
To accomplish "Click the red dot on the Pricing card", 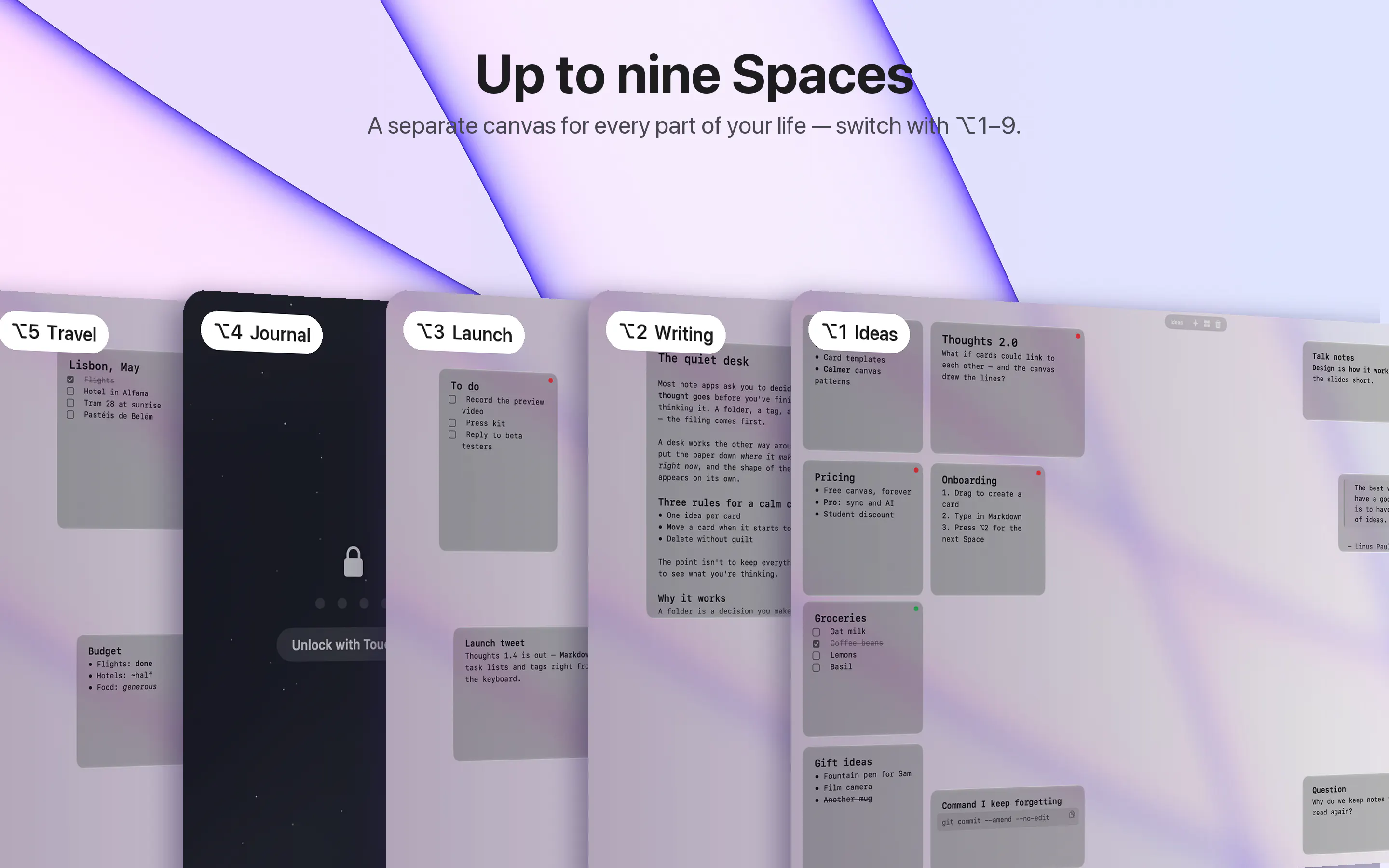I will coord(916,470).
